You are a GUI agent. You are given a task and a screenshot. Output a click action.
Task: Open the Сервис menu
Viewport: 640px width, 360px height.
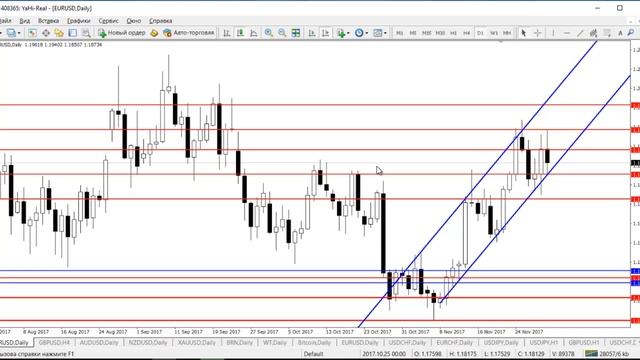109,20
